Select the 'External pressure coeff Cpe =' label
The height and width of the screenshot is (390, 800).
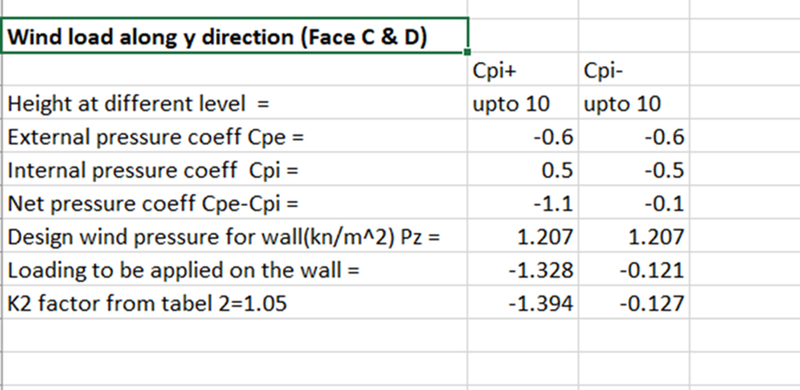click(x=234, y=135)
